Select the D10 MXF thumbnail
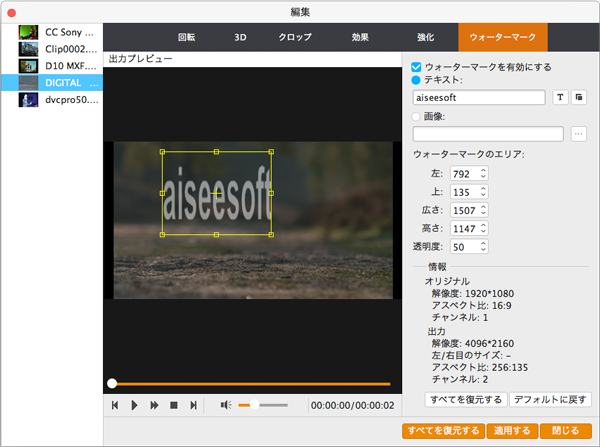The height and width of the screenshot is (447, 600). click(28, 66)
